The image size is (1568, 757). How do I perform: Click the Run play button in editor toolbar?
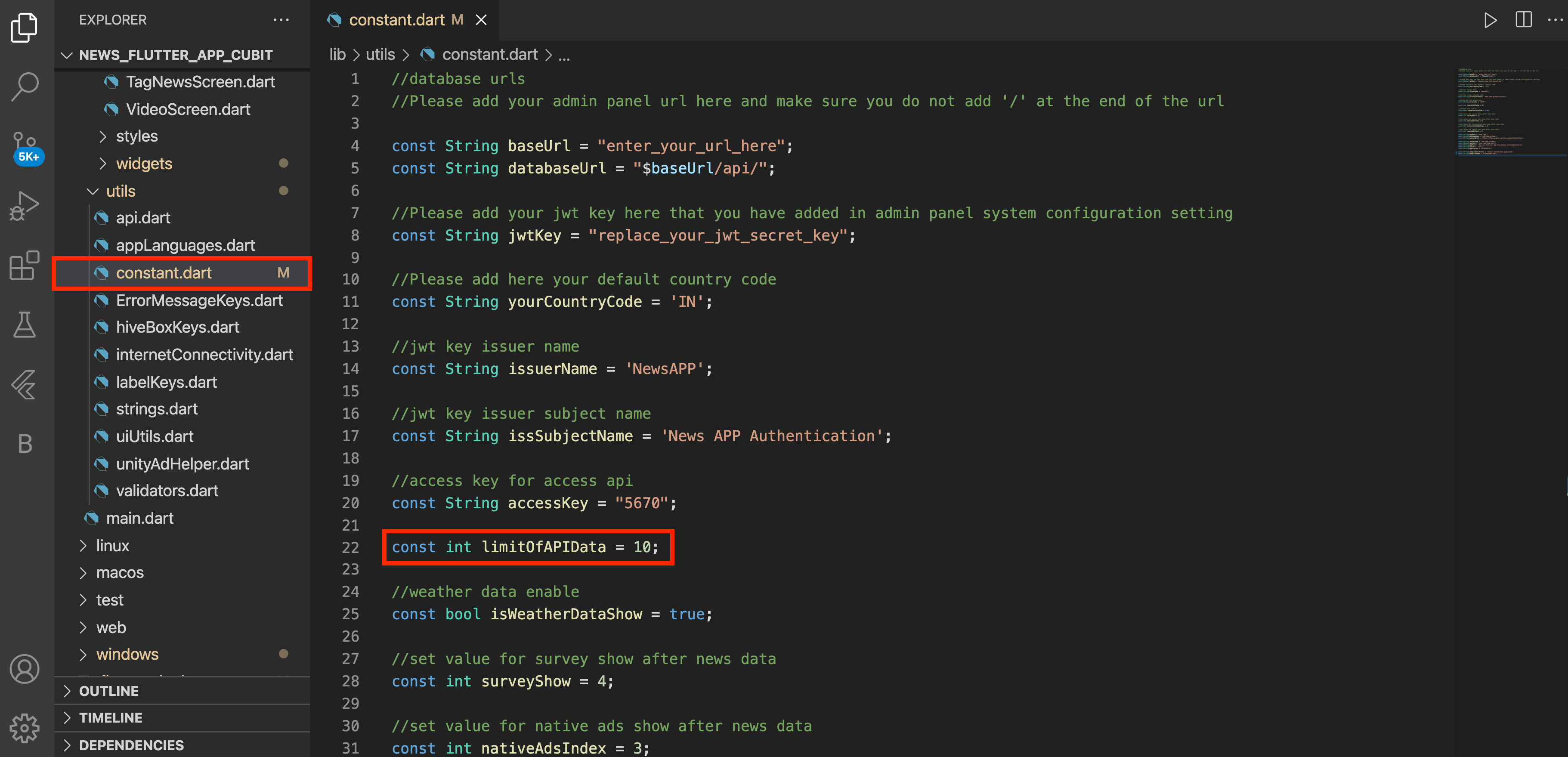[1490, 20]
